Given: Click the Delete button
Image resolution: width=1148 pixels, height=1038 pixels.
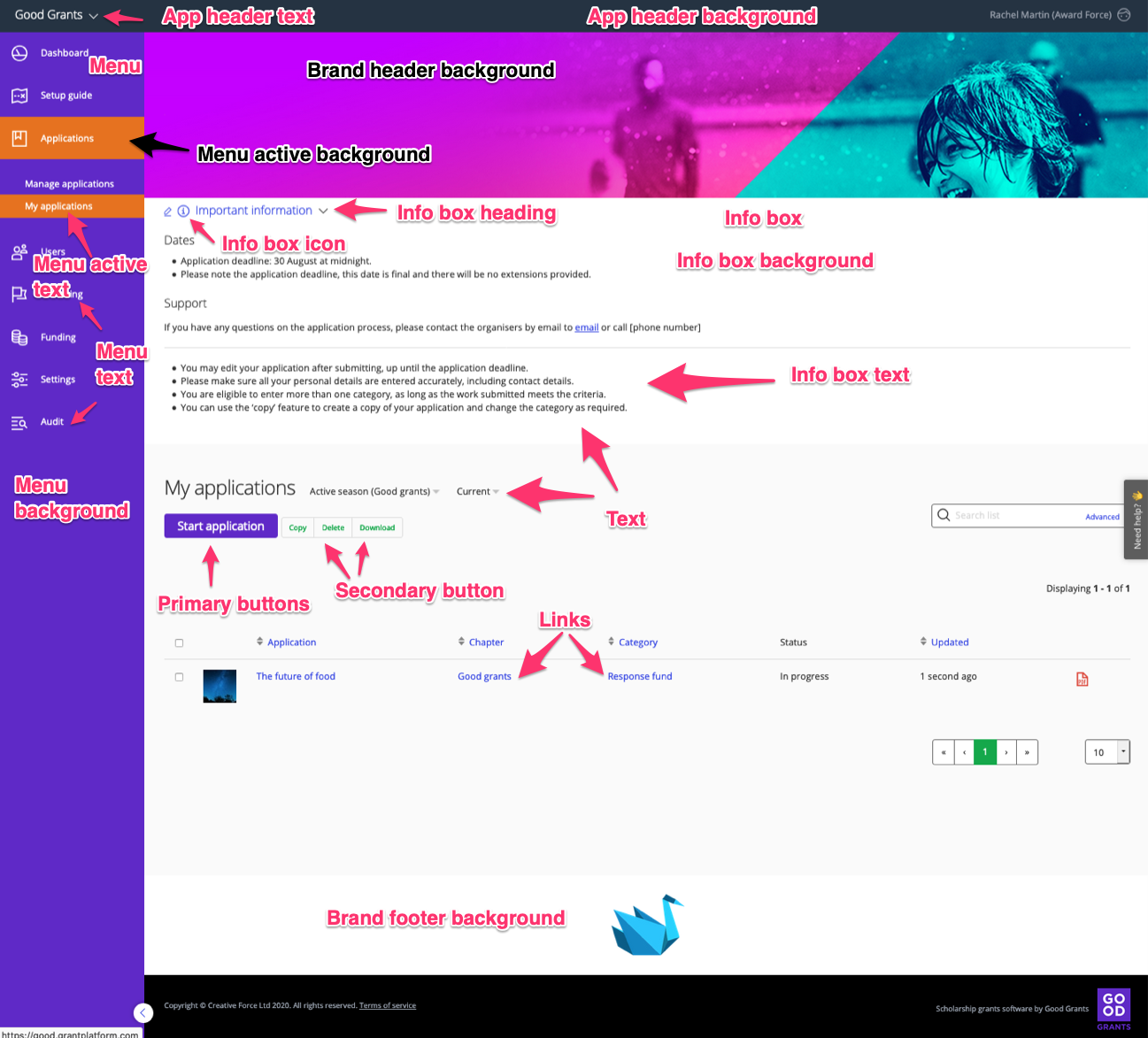Looking at the screenshot, I should point(333,528).
